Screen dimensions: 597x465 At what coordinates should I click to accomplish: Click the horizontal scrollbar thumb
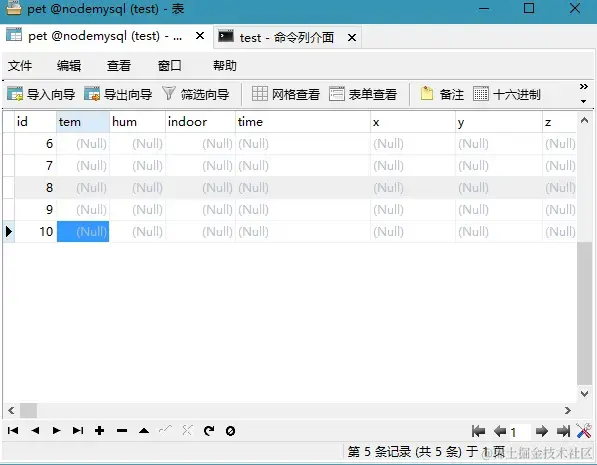click(29, 411)
